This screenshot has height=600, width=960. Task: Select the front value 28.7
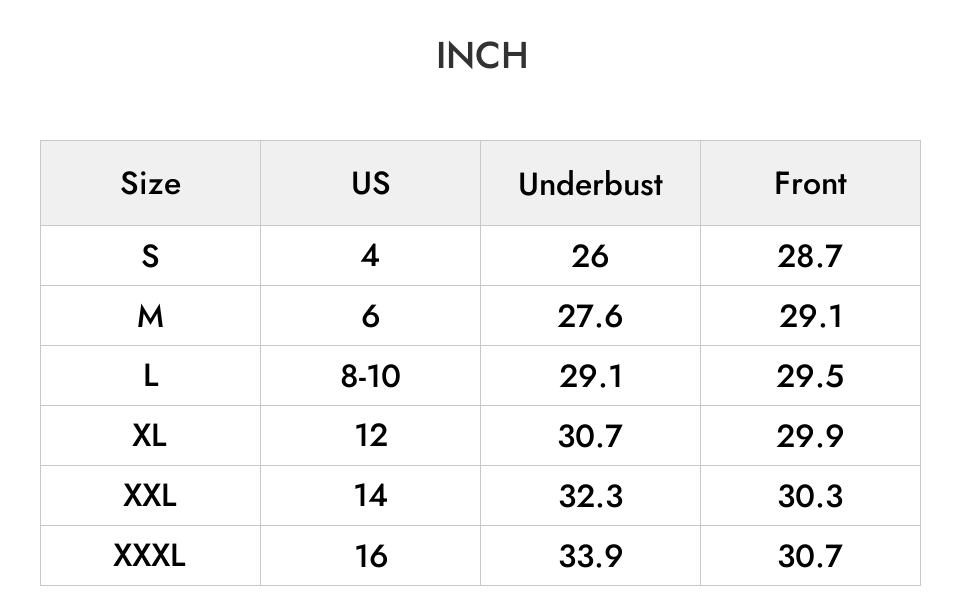(811, 255)
